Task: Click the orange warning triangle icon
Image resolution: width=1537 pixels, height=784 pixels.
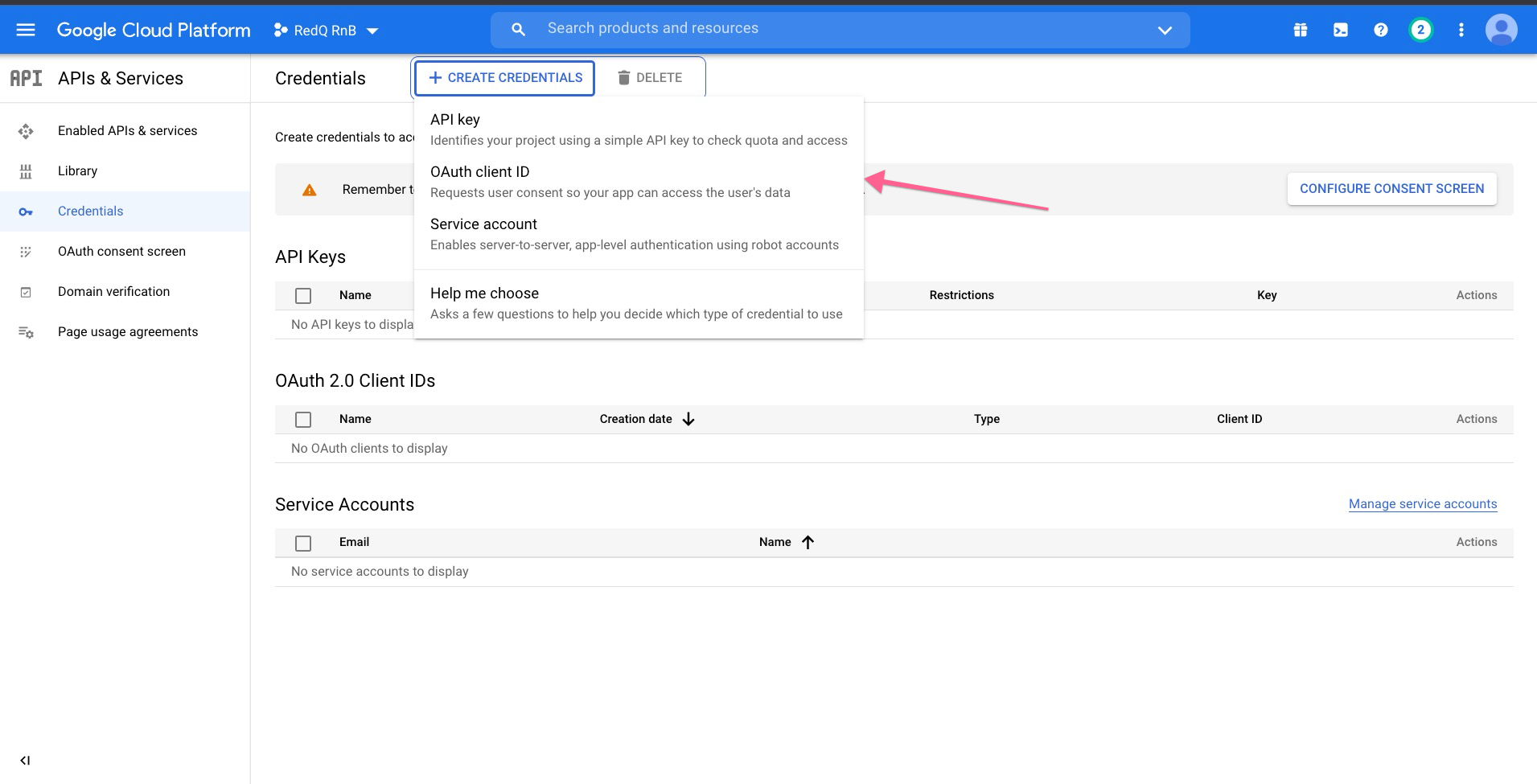Action: pyautogui.click(x=309, y=190)
